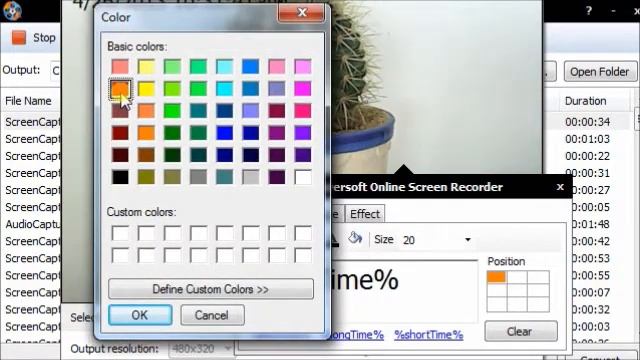This screenshot has height=360, width=640.
Task: Pick the cyan swatch in second row
Action: (224, 89)
